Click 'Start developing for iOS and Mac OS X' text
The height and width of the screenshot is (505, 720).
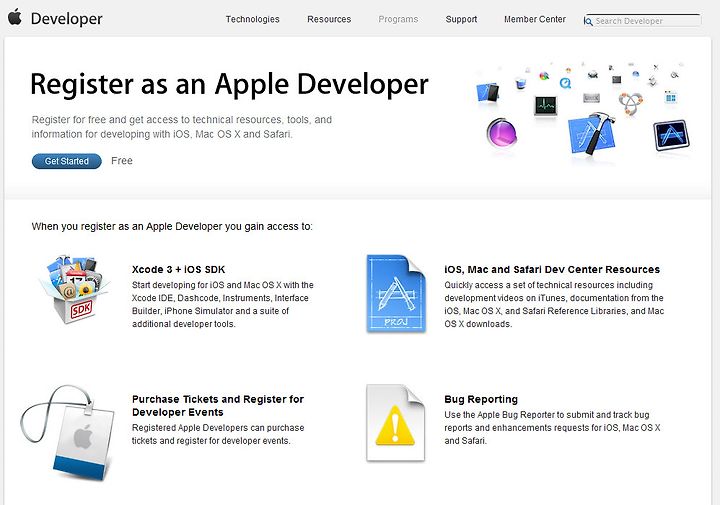point(223,304)
